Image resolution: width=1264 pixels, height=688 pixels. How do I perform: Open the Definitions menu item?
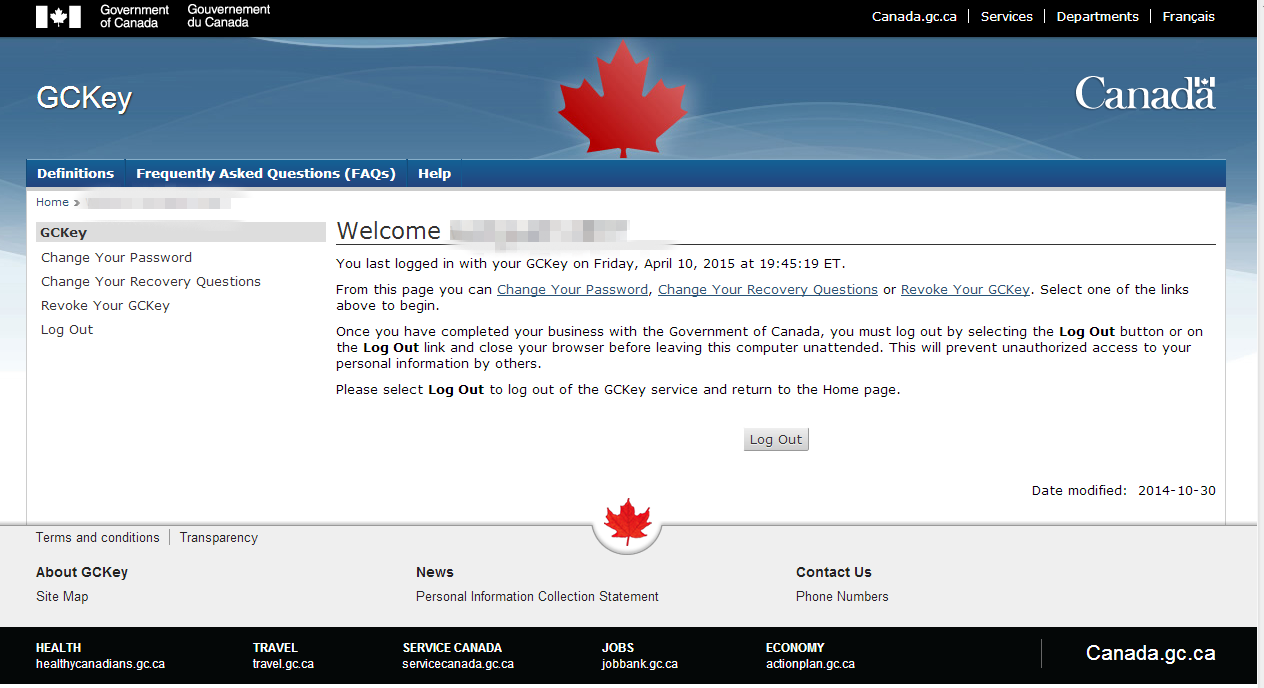tap(76, 173)
